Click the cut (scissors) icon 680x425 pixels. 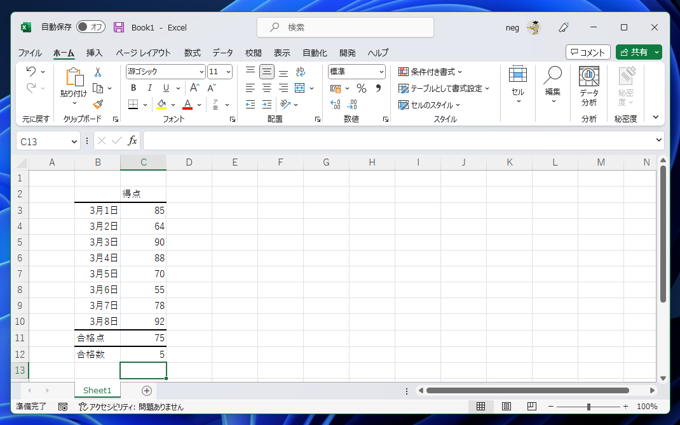point(98,72)
